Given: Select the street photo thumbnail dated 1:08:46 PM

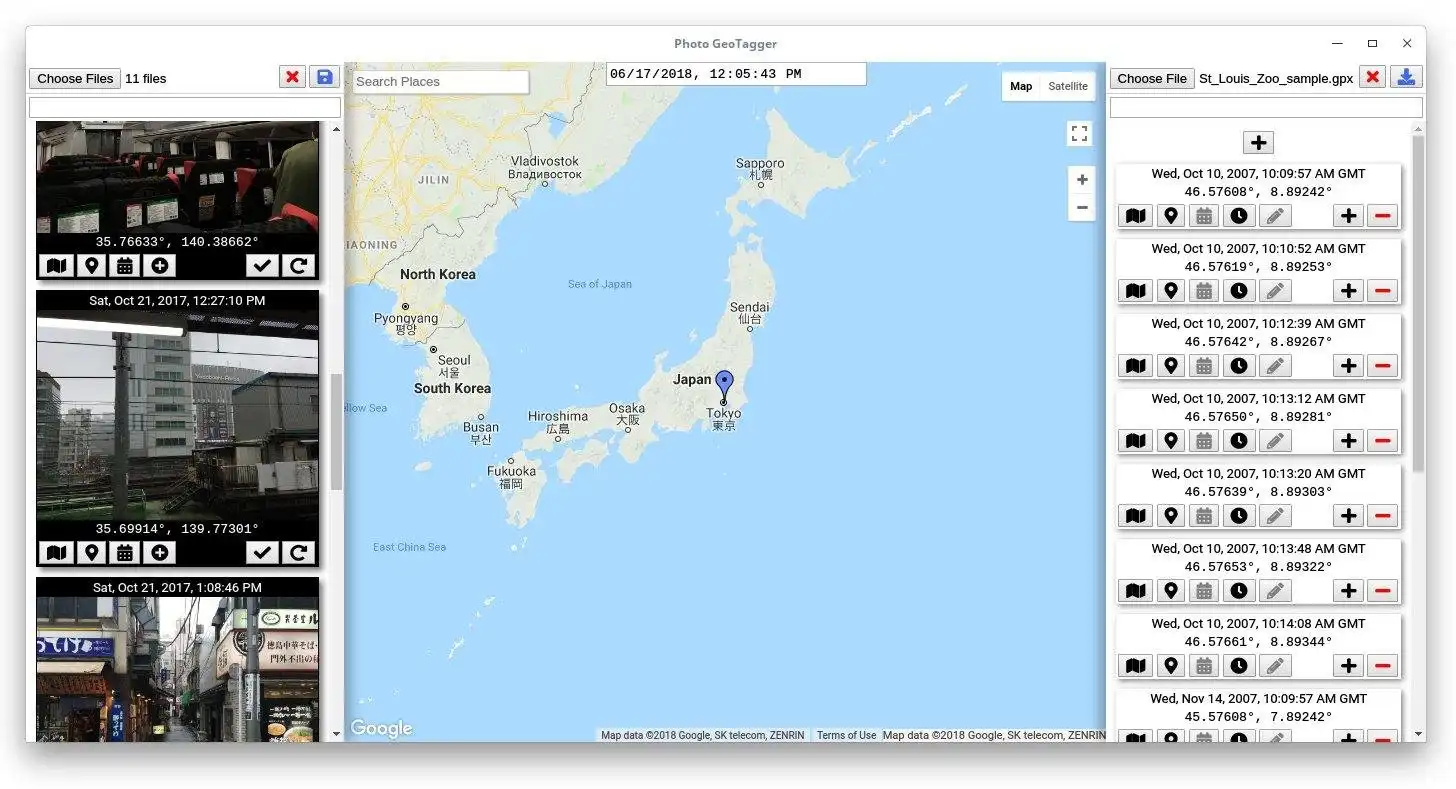Looking at the screenshot, I should click(x=178, y=669).
